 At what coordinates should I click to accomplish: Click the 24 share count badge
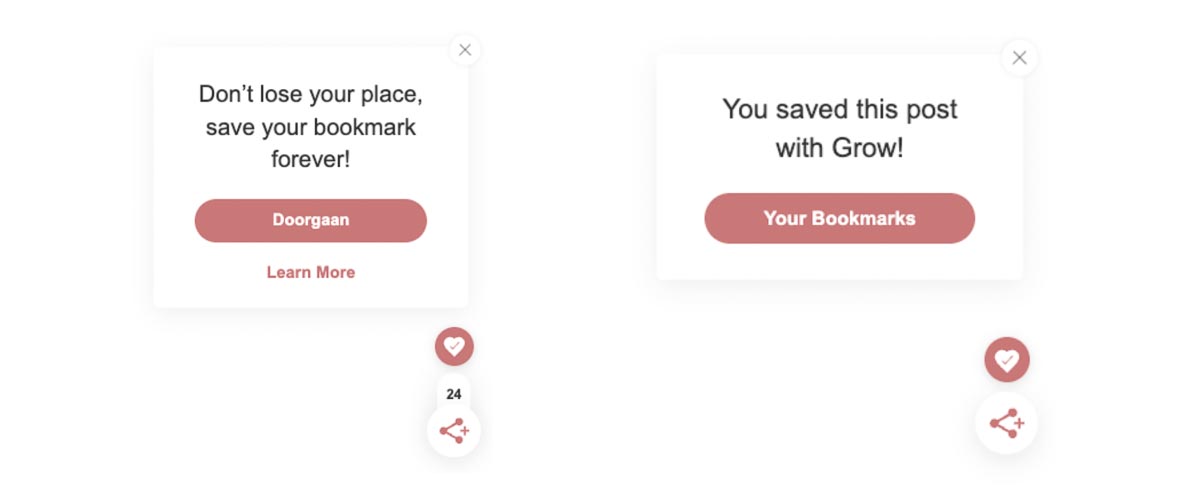tap(454, 394)
